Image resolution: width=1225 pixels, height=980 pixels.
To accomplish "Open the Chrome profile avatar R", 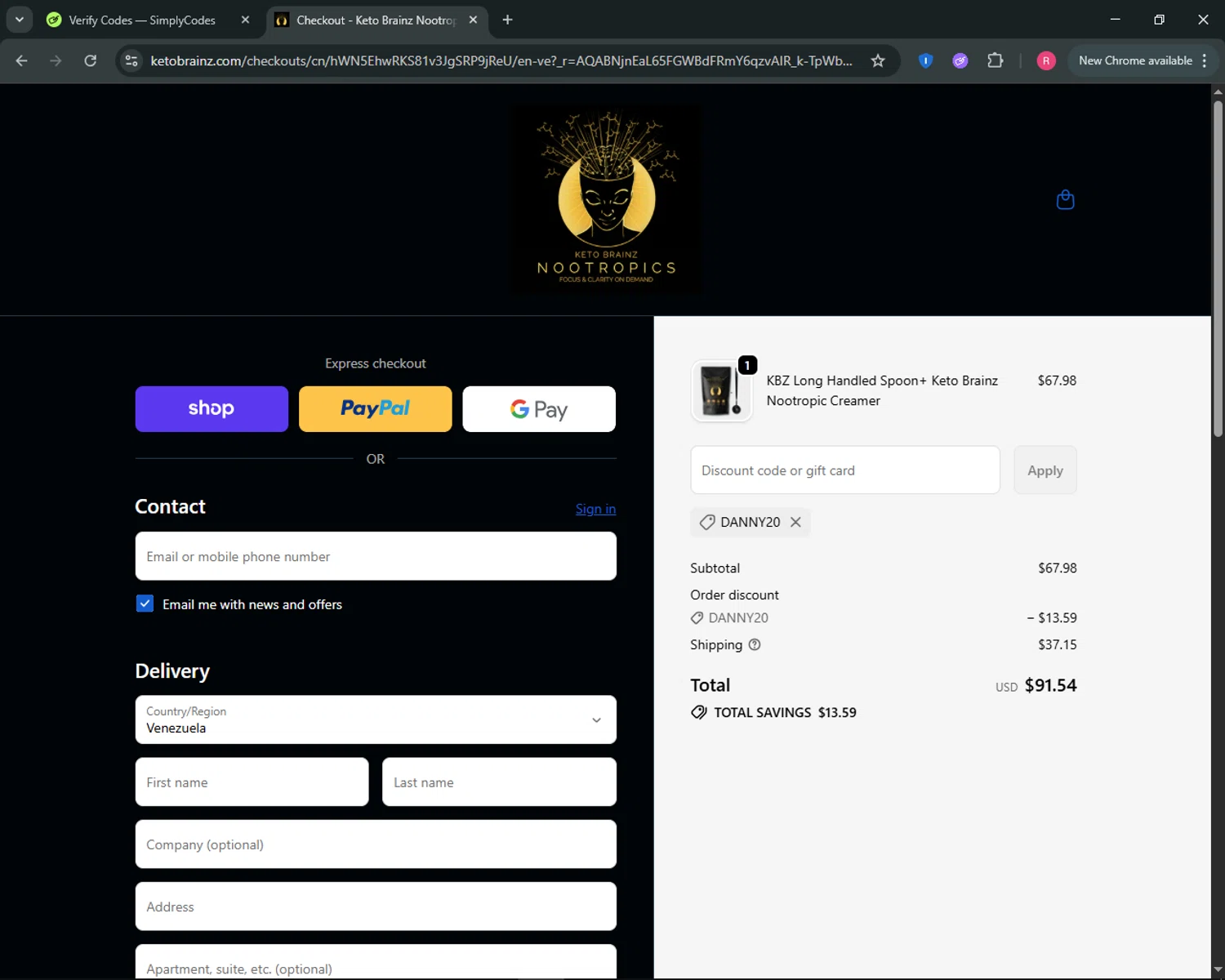I will tap(1046, 60).
